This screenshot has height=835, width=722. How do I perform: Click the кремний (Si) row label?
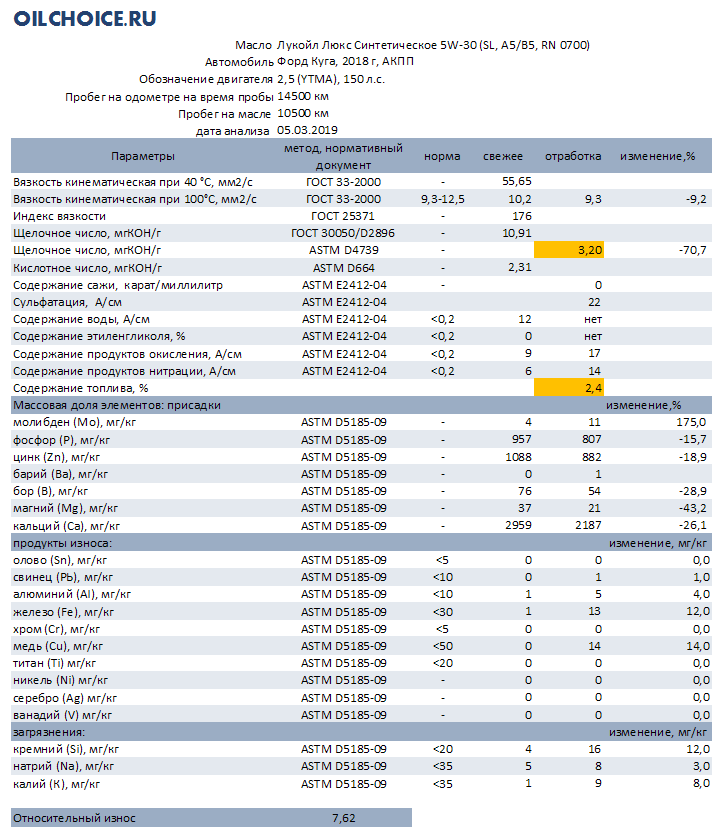click(x=66, y=749)
